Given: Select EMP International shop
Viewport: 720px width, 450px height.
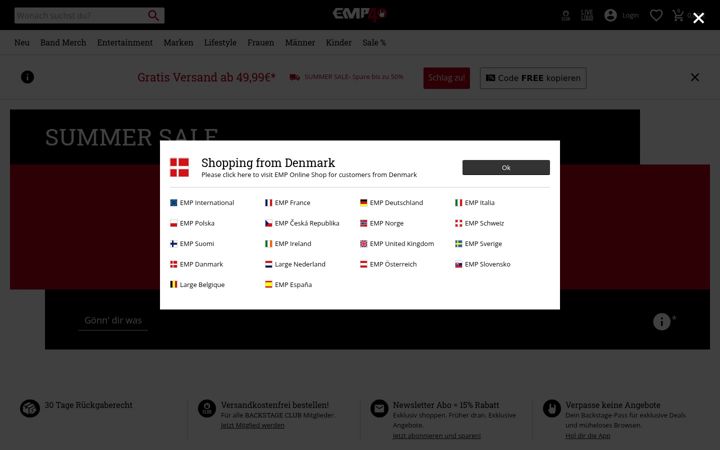Looking at the screenshot, I should (202, 202).
